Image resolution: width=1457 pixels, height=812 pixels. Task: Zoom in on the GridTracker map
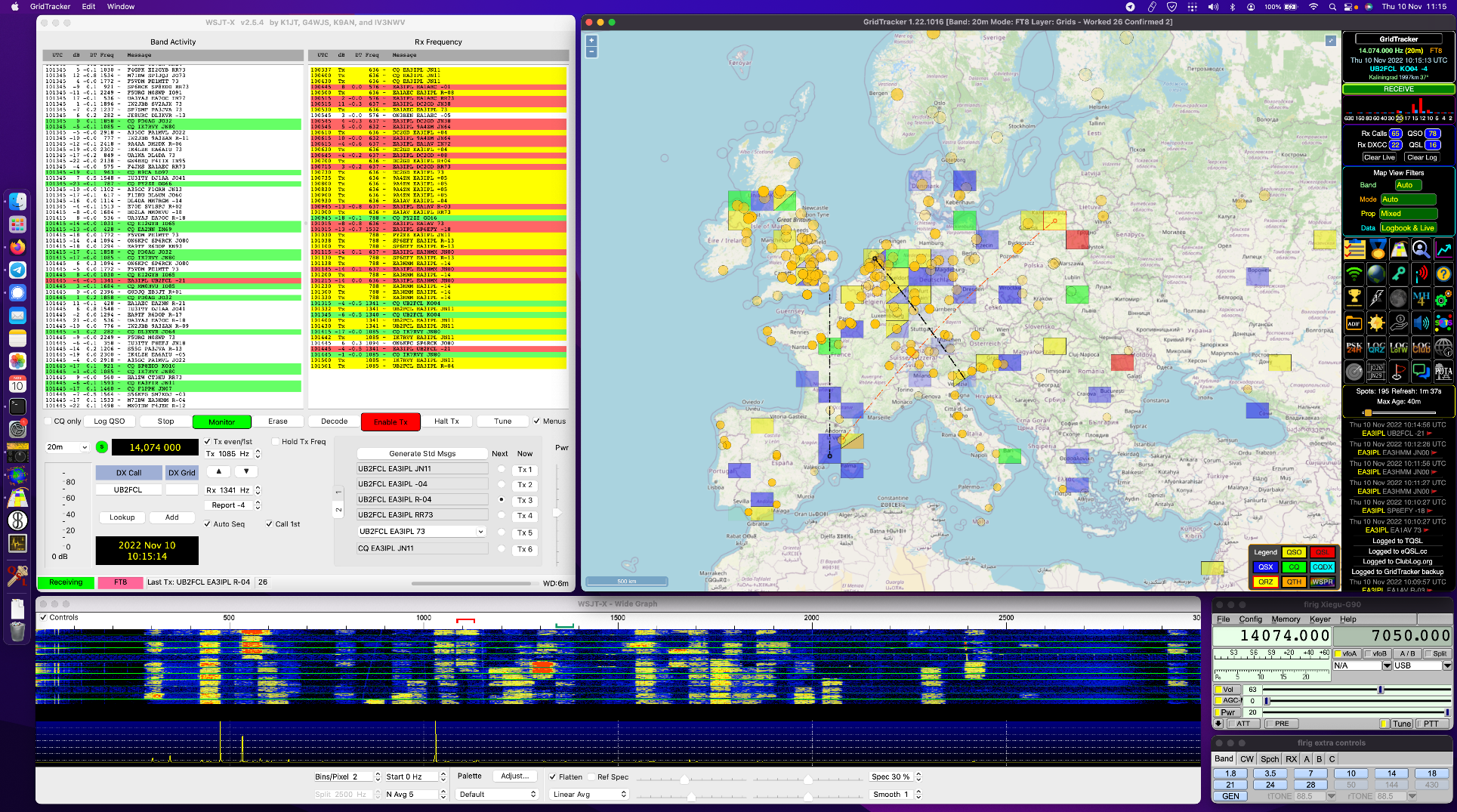591,41
